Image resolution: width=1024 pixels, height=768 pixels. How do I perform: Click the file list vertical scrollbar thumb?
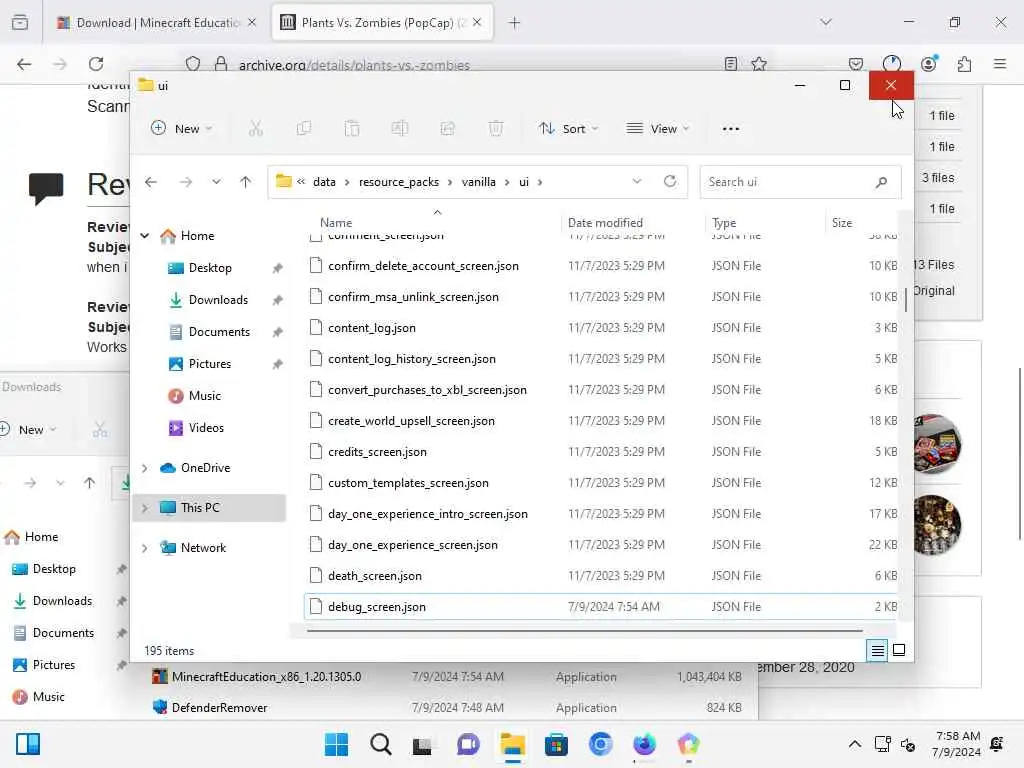(906, 300)
